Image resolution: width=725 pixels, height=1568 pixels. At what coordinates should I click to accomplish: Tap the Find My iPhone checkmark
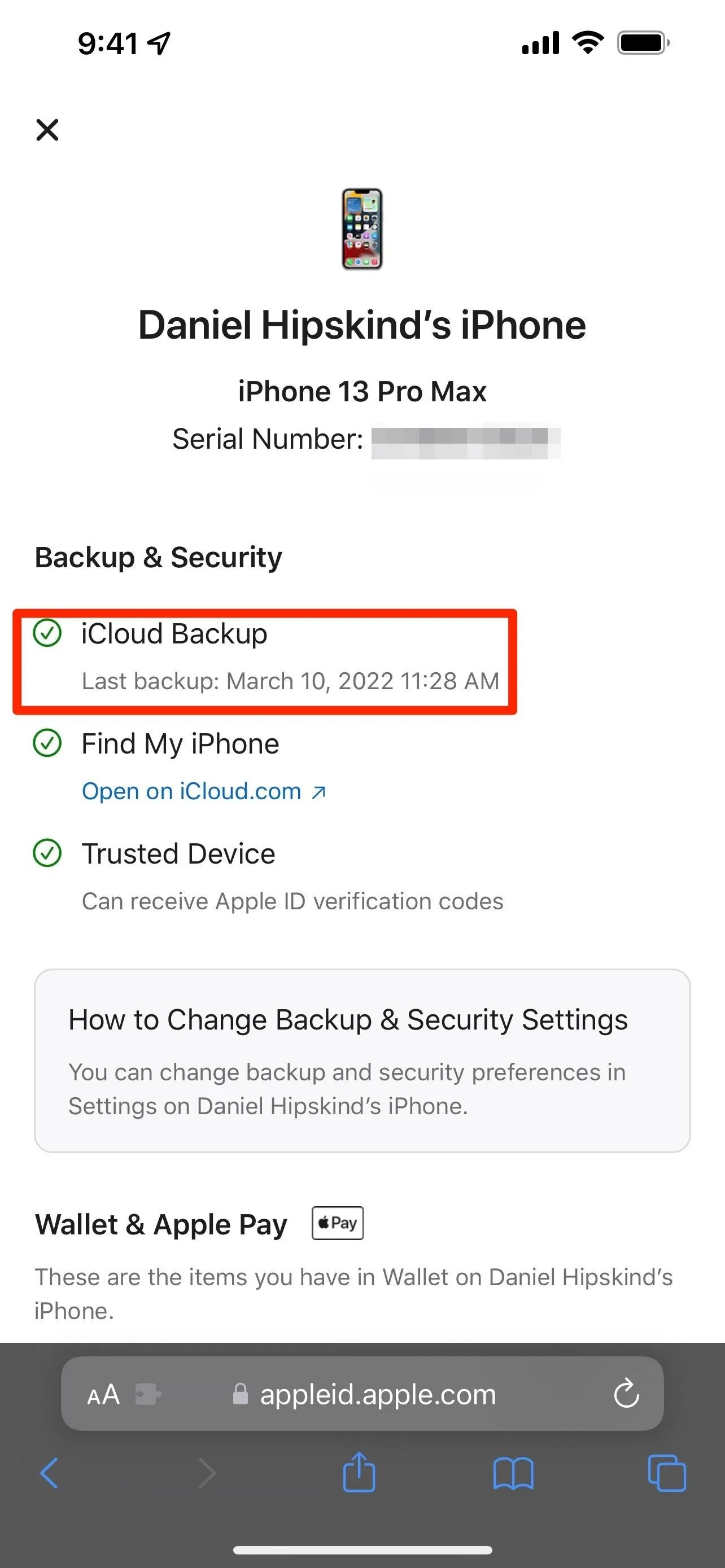[x=47, y=743]
